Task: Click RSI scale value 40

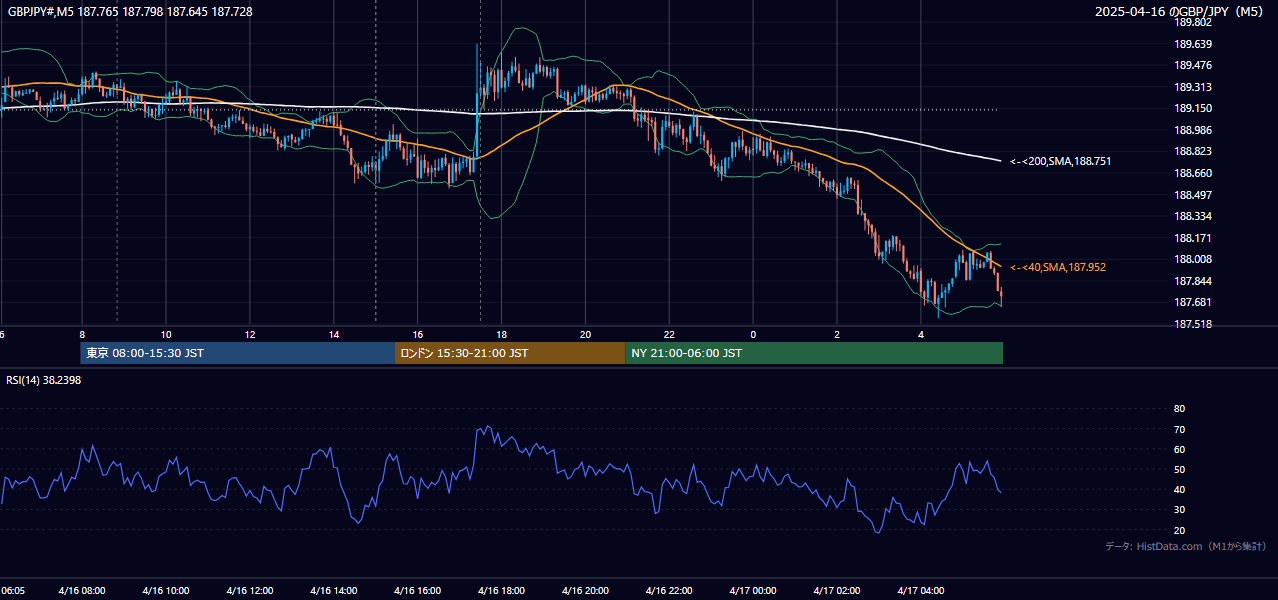Action: pyautogui.click(x=1179, y=490)
